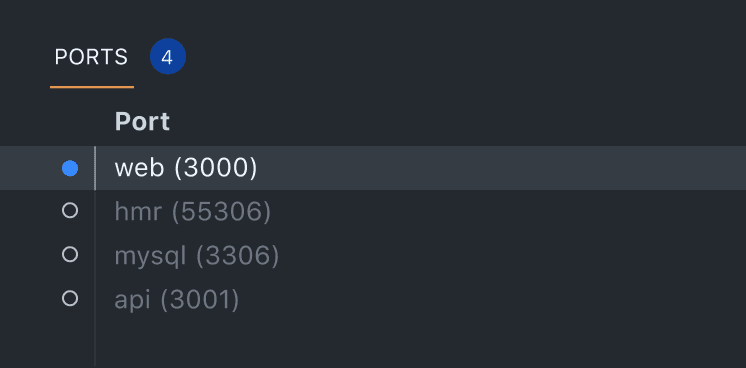This screenshot has width=746, height=368.
Task: Click the empty row space right of mysql (3306)
Action: pos(513,256)
